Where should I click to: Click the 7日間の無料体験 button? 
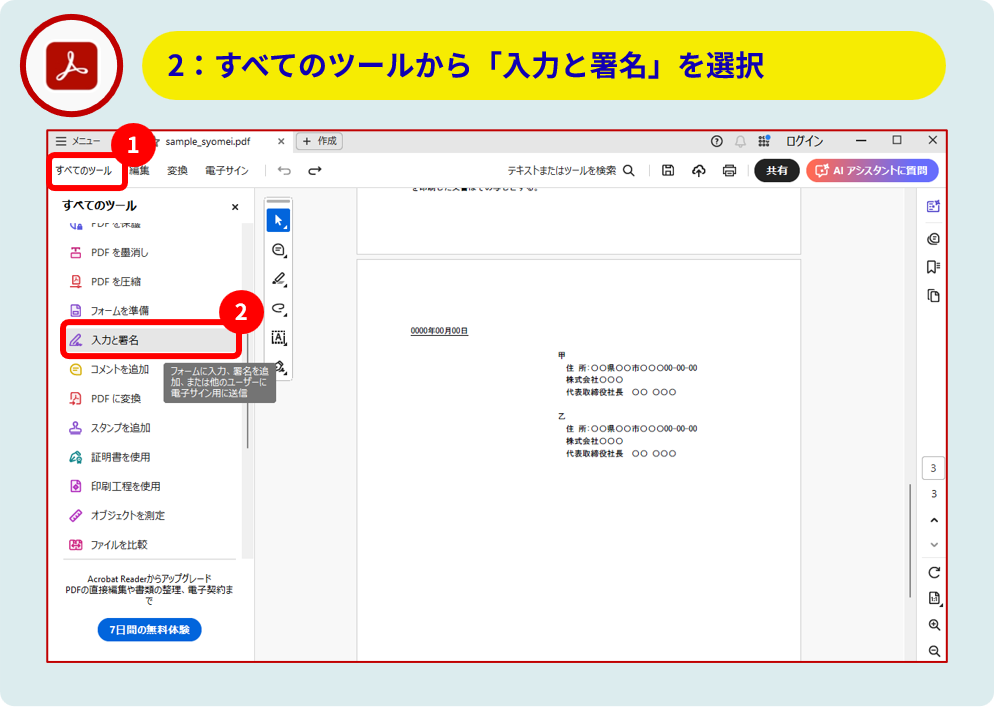pos(149,630)
